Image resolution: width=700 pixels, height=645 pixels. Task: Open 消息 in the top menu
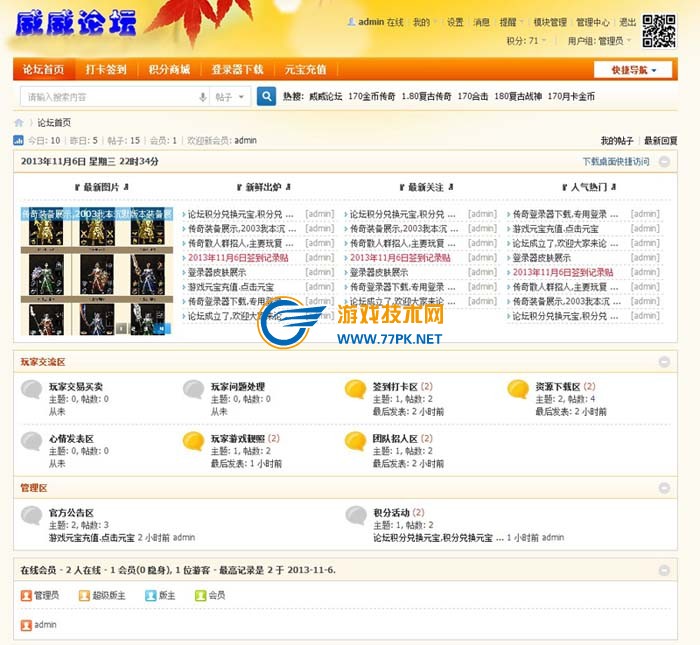tap(481, 22)
